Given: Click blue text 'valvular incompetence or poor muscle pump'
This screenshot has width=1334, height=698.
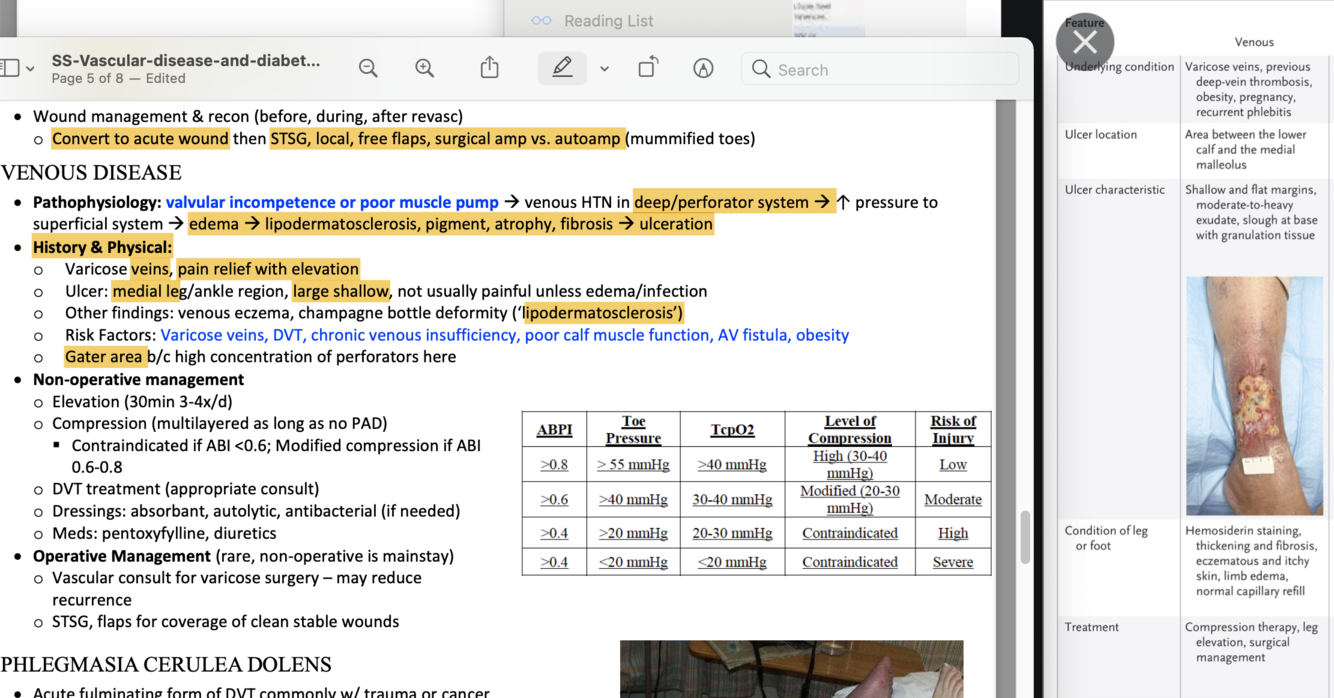Looking at the screenshot, I should (x=332, y=202).
